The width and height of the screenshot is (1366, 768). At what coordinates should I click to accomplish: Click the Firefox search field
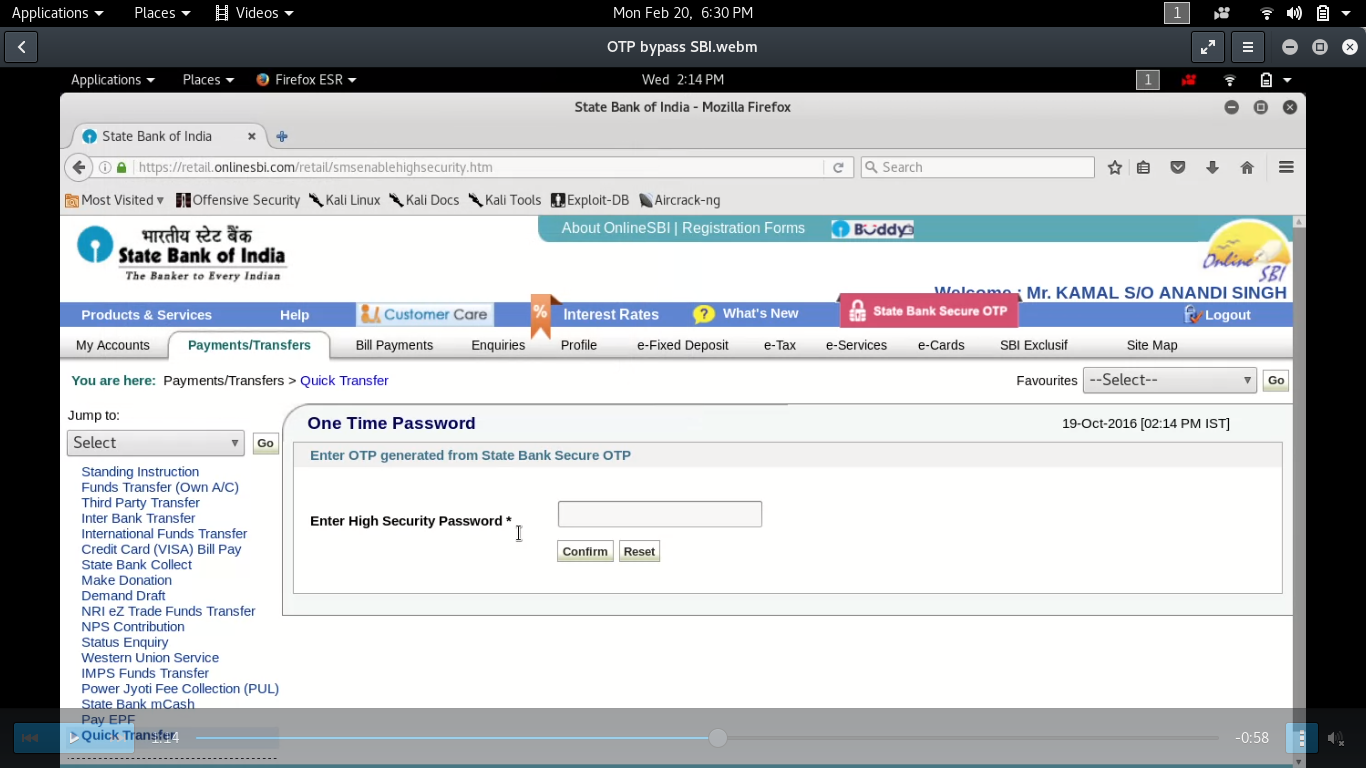point(978,167)
